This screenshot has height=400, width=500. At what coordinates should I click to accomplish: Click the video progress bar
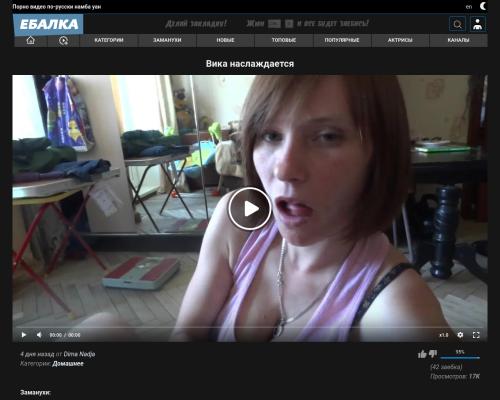(250, 327)
